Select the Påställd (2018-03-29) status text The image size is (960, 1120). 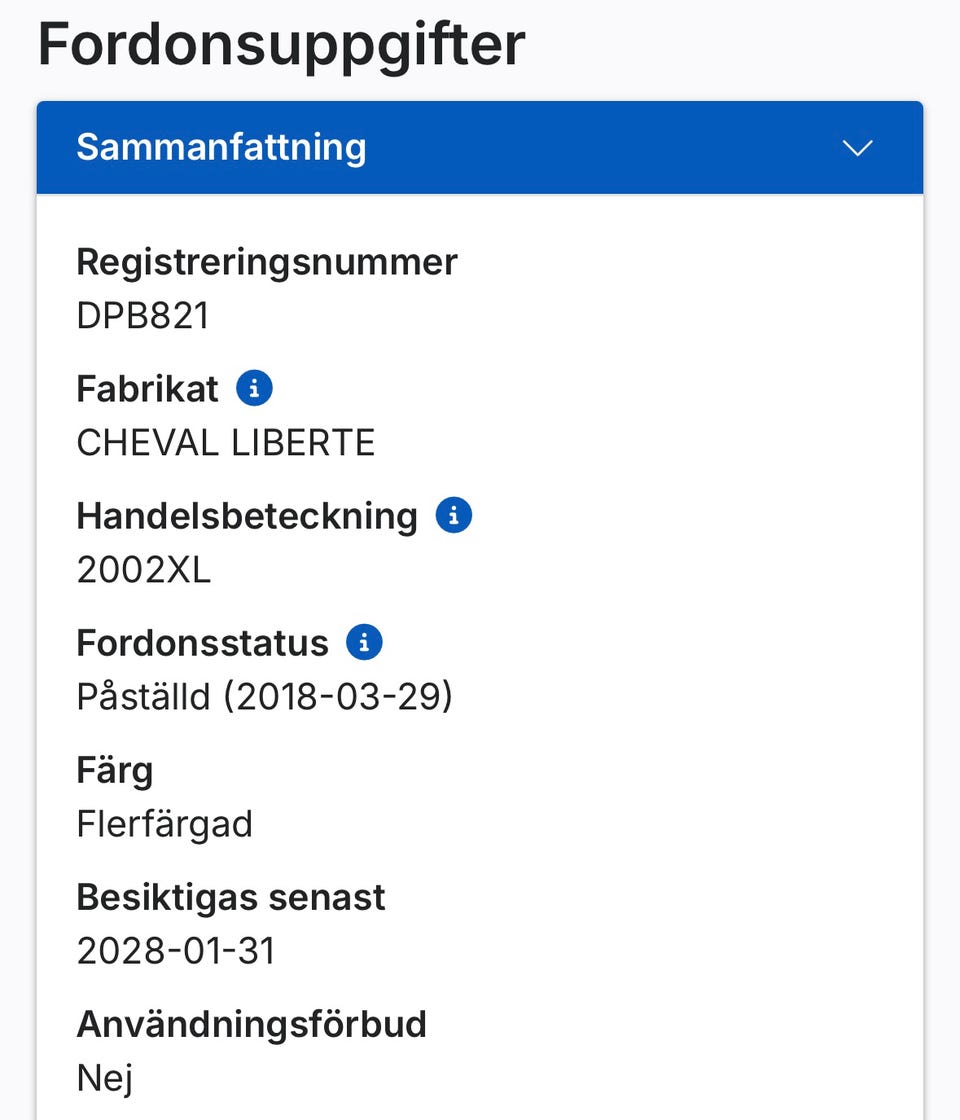pos(264,697)
